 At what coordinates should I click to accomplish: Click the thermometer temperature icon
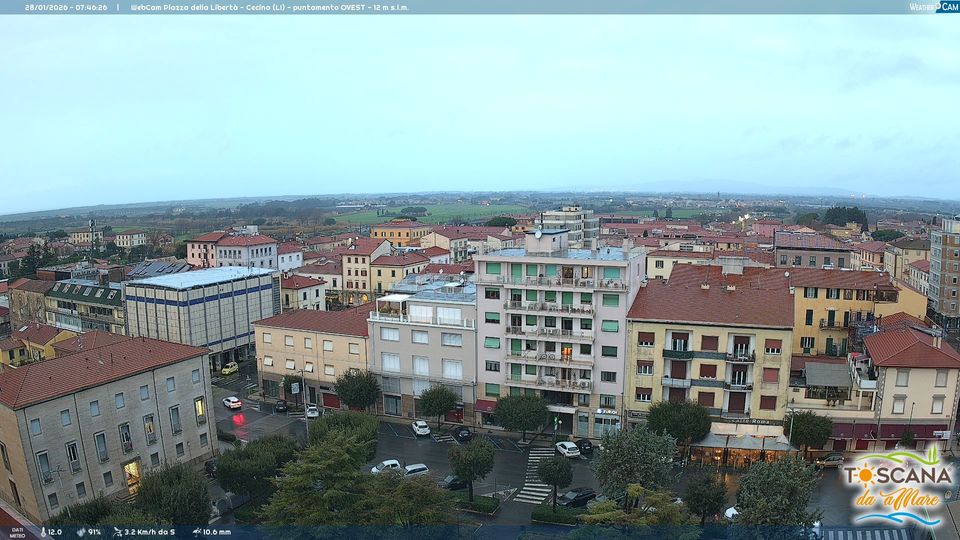[x=43, y=532]
